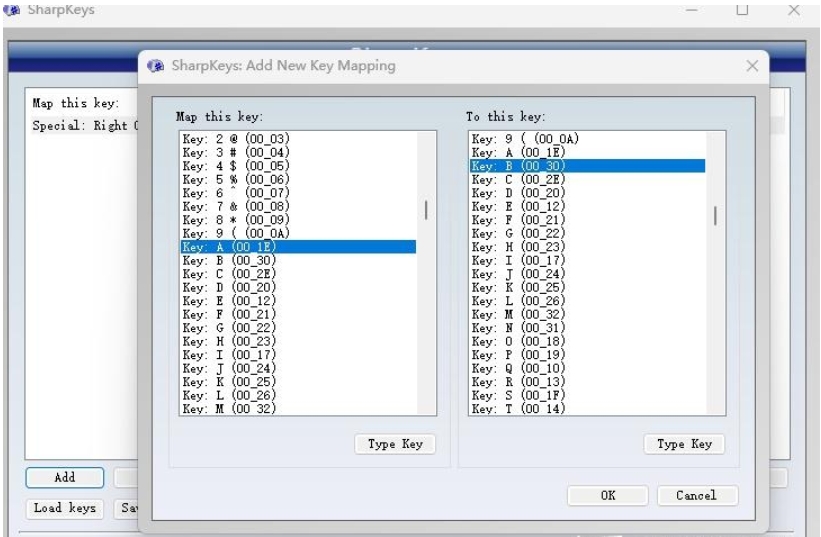The height and width of the screenshot is (537, 821).
Task: Click the Add button in main window
Action: pyautogui.click(x=65, y=477)
